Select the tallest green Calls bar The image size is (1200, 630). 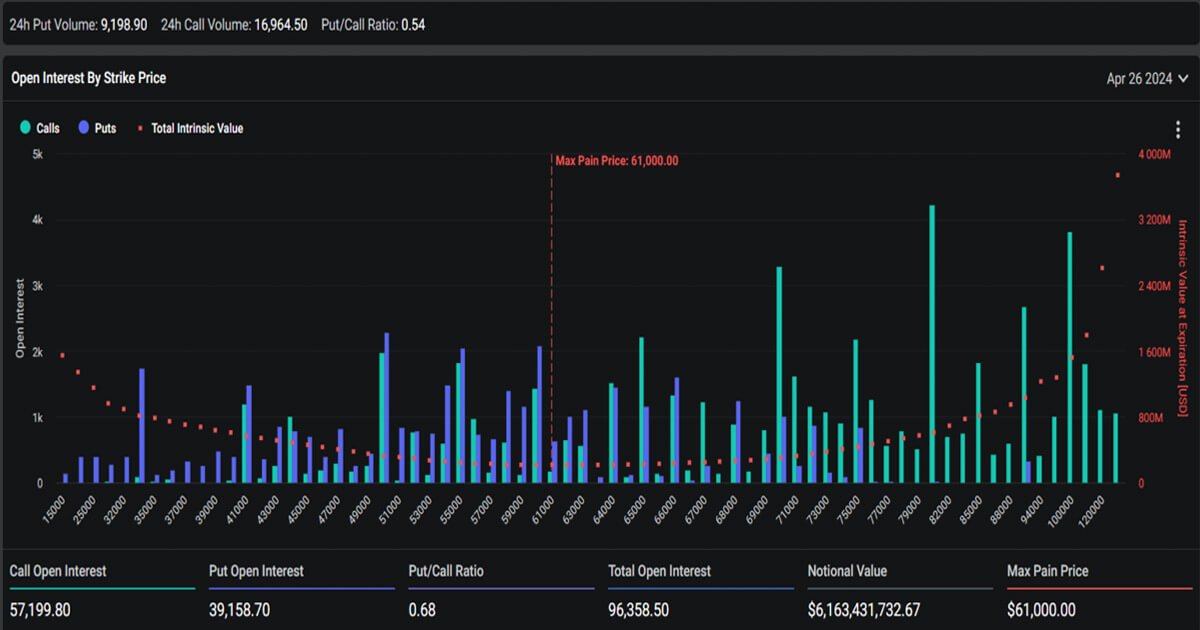tap(932, 345)
